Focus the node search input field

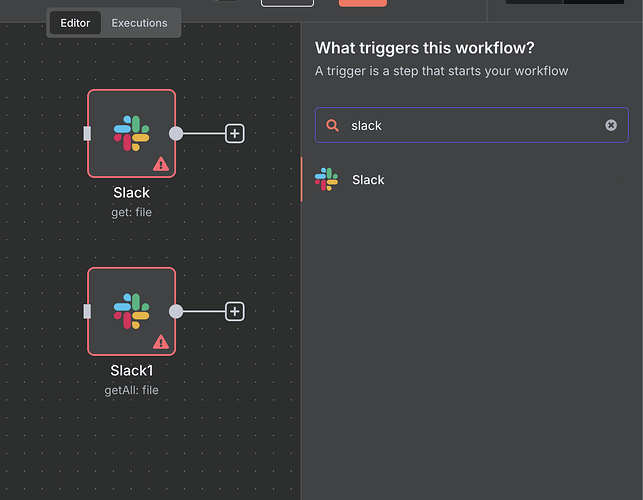(472, 125)
